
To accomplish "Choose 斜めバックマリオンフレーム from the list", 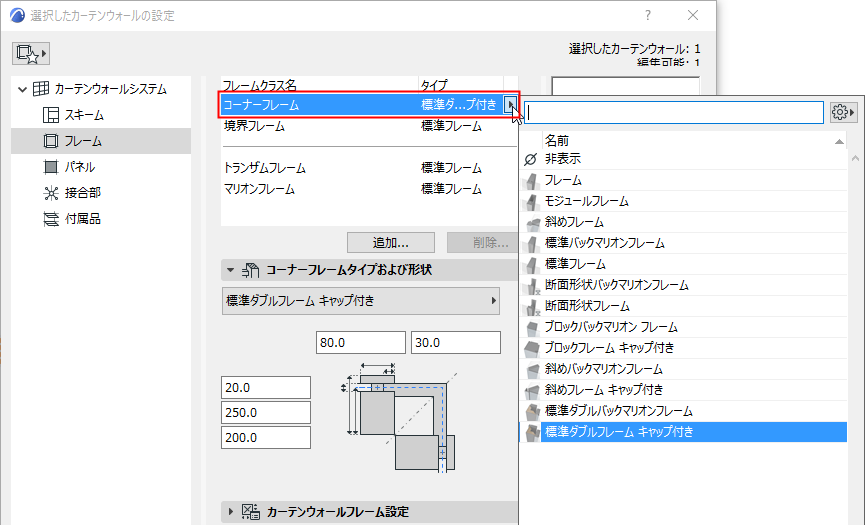I will (683, 369).
